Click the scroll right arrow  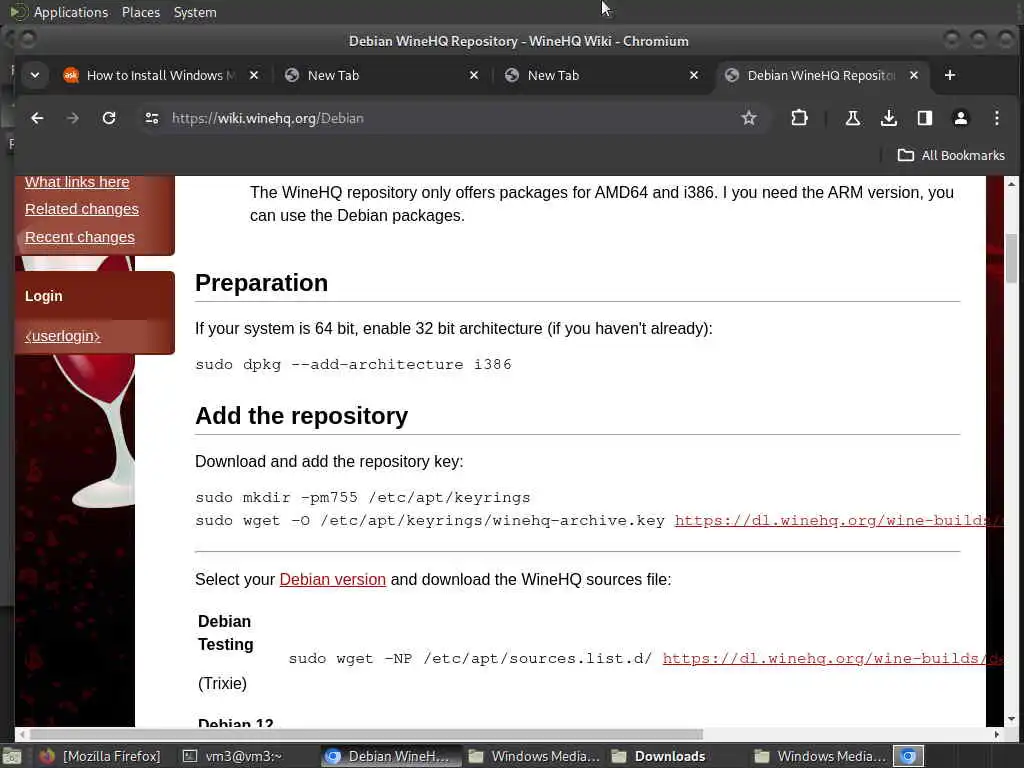pos(997,734)
